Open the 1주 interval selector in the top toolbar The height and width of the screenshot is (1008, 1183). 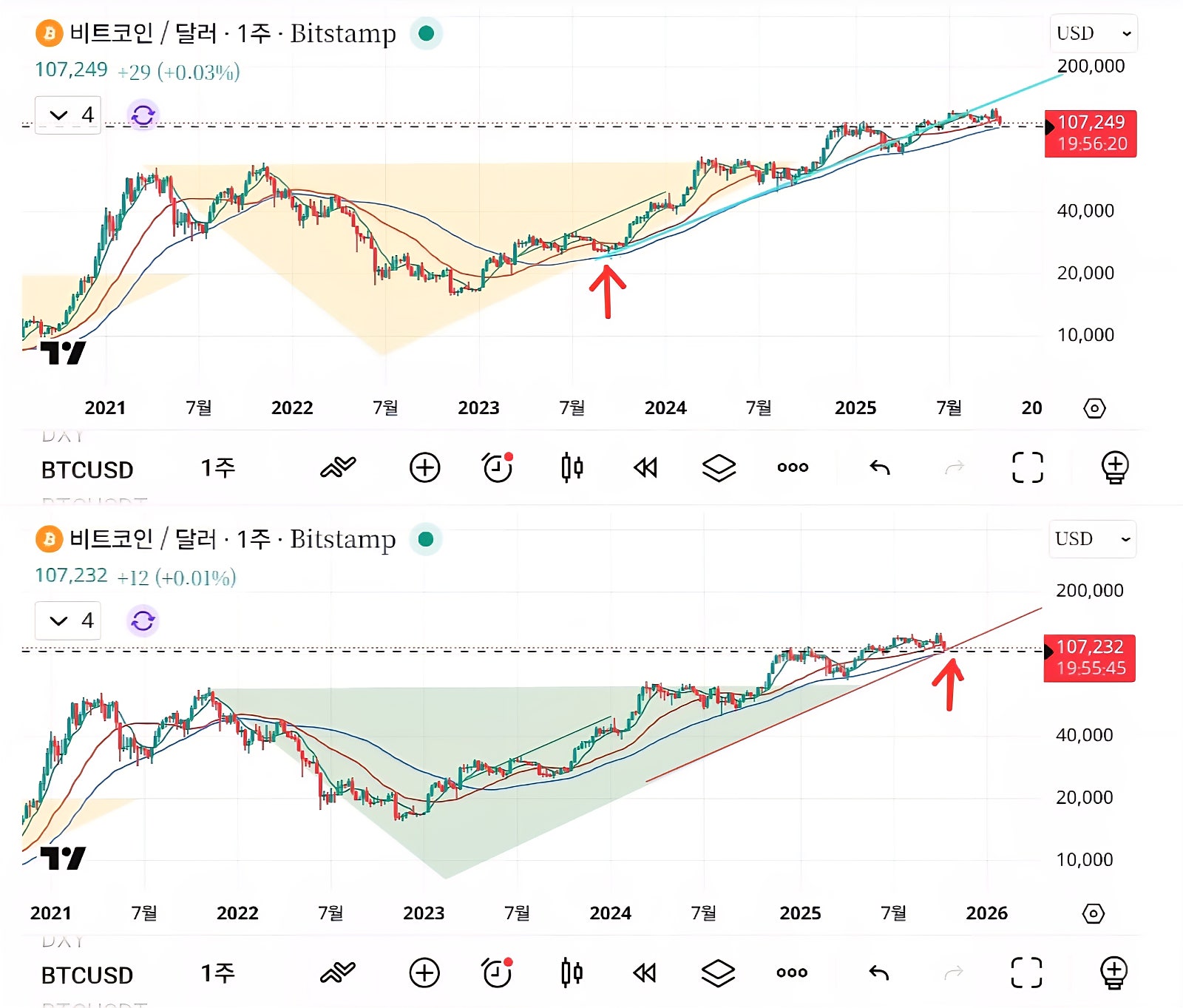coord(217,467)
